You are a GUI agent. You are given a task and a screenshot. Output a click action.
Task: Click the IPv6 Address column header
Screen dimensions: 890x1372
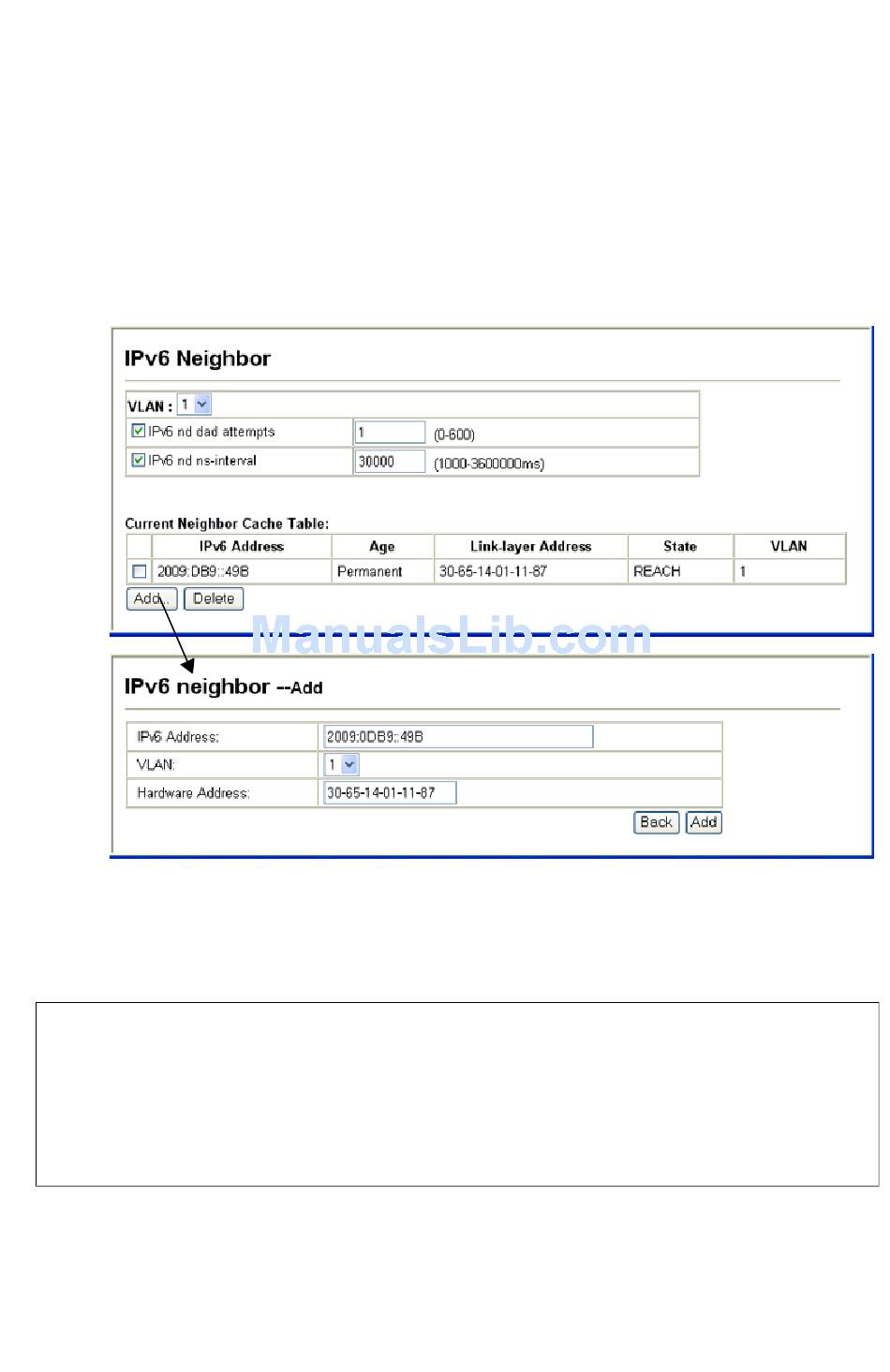click(x=242, y=547)
